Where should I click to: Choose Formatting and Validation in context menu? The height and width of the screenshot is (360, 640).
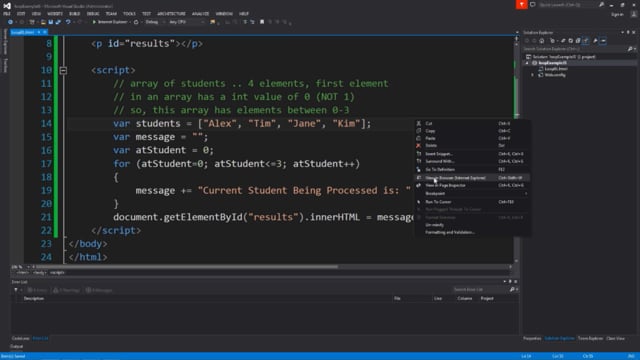point(472,232)
